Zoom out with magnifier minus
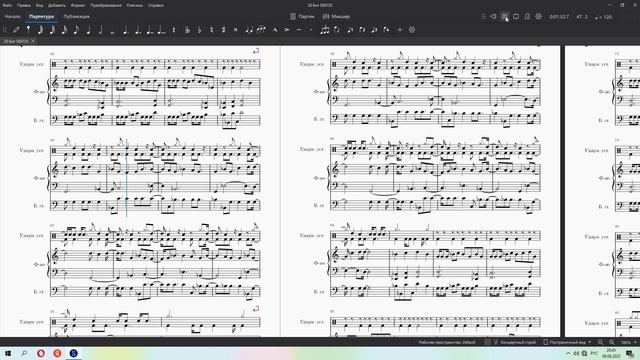Image resolution: width=640 pixels, height=360 pixels. click(600, 342)
